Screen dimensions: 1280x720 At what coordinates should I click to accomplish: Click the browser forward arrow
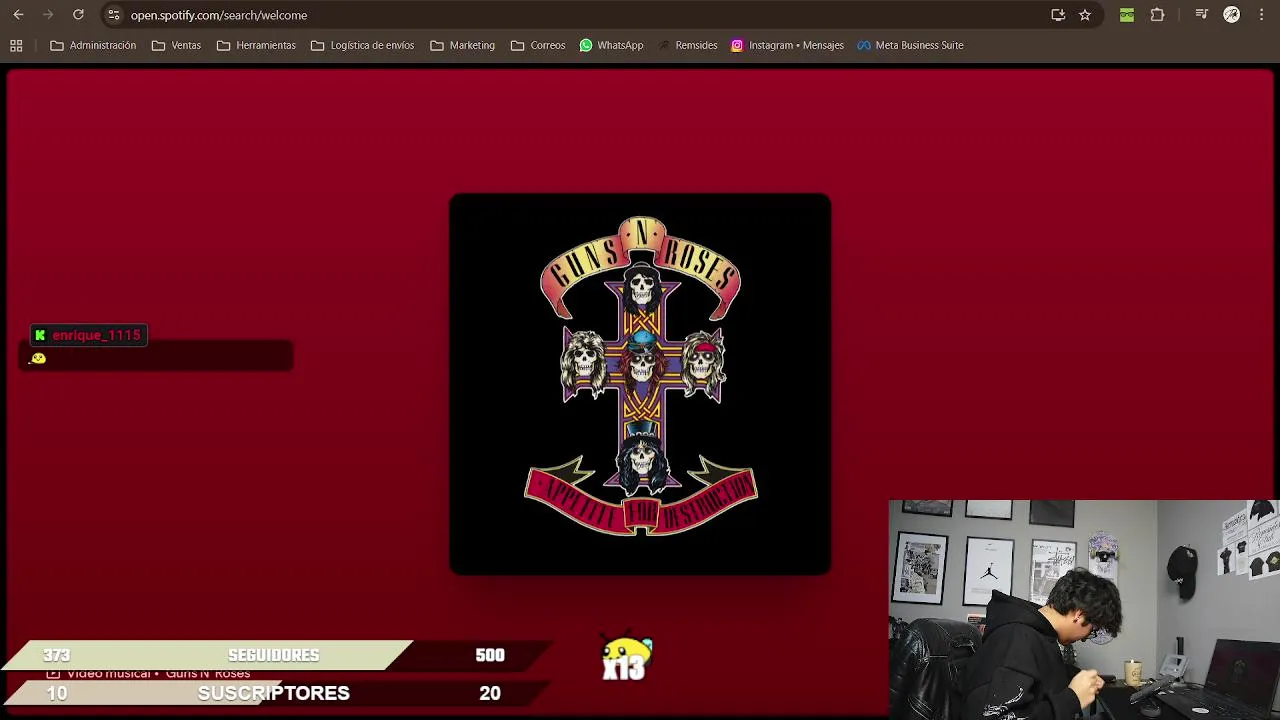48,15
